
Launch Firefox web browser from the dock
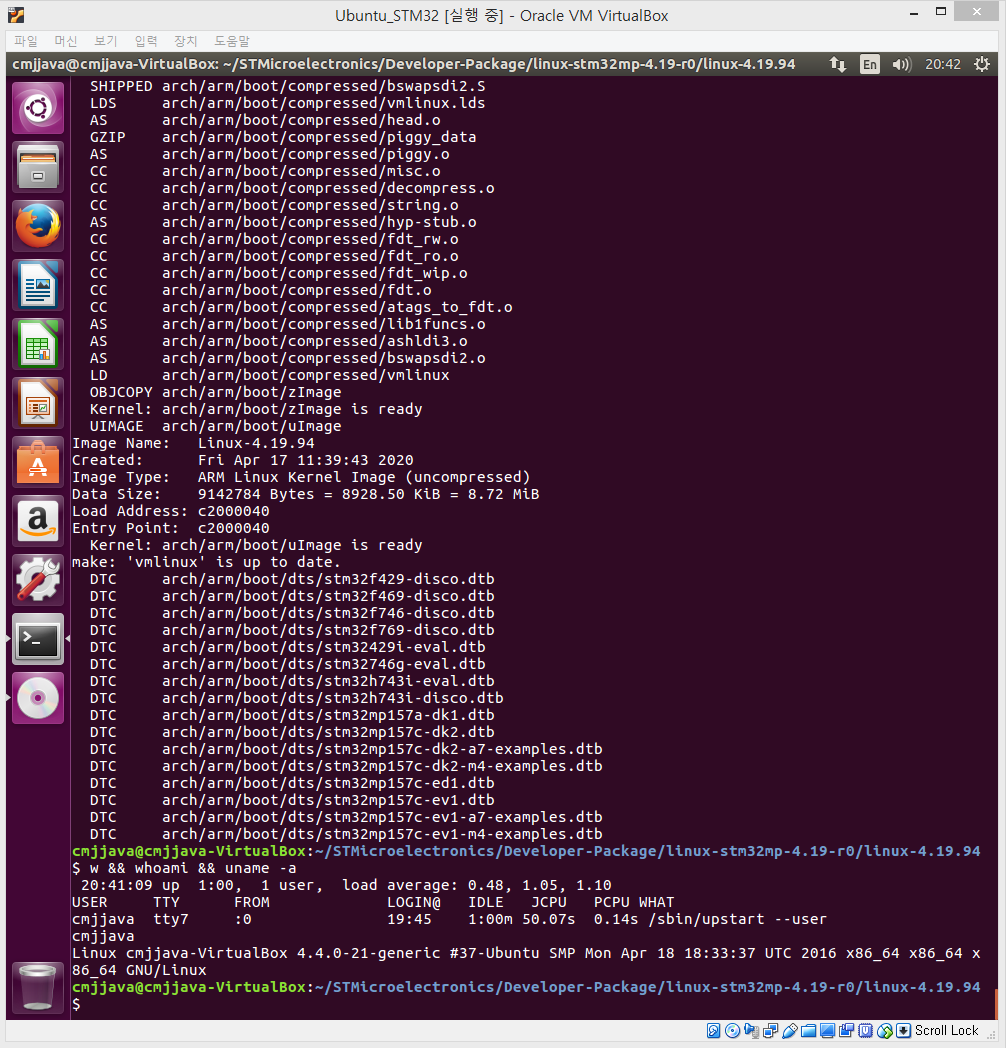(38, 226)
